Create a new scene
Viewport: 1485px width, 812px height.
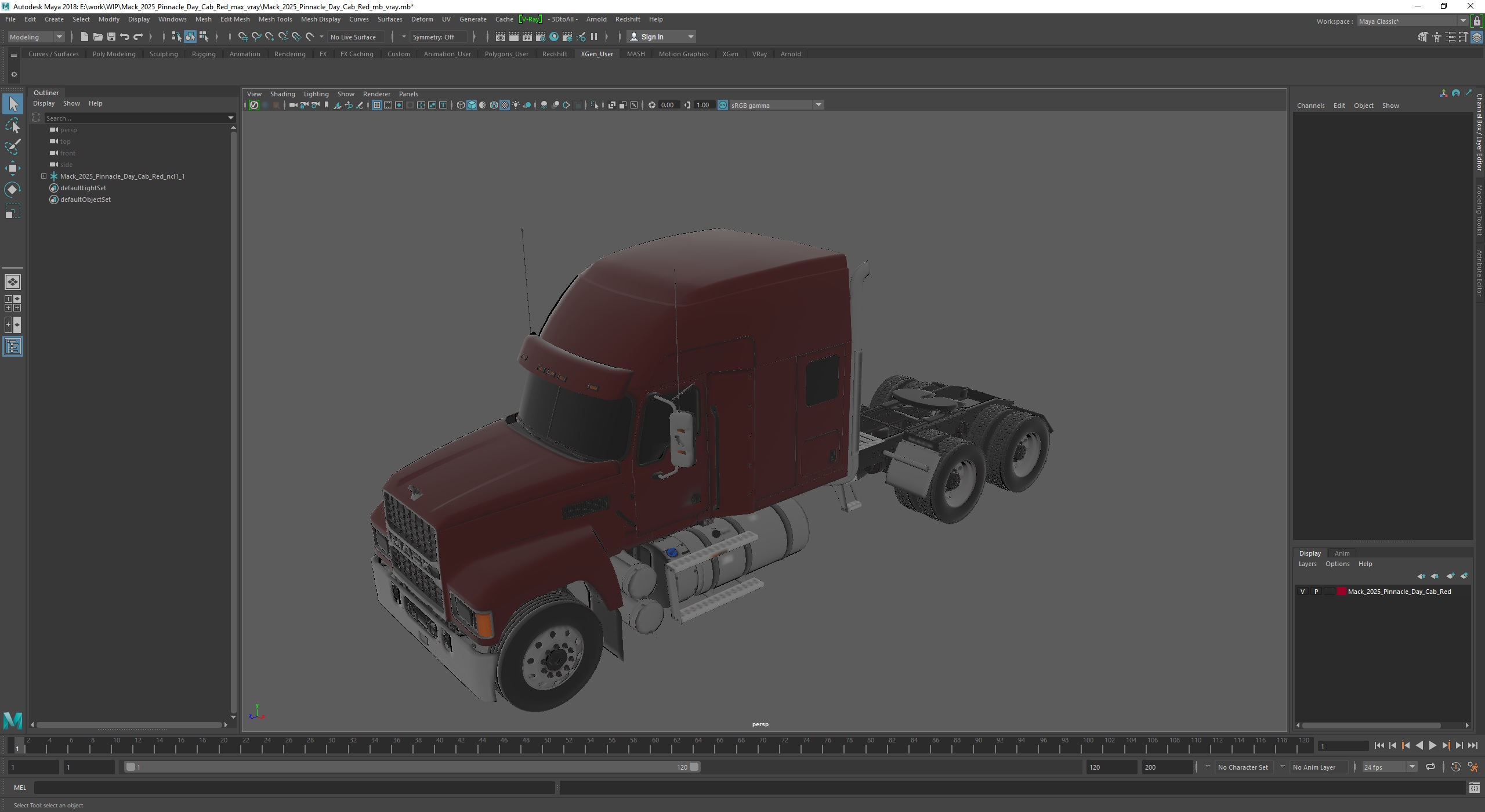(x=84, y=37)
